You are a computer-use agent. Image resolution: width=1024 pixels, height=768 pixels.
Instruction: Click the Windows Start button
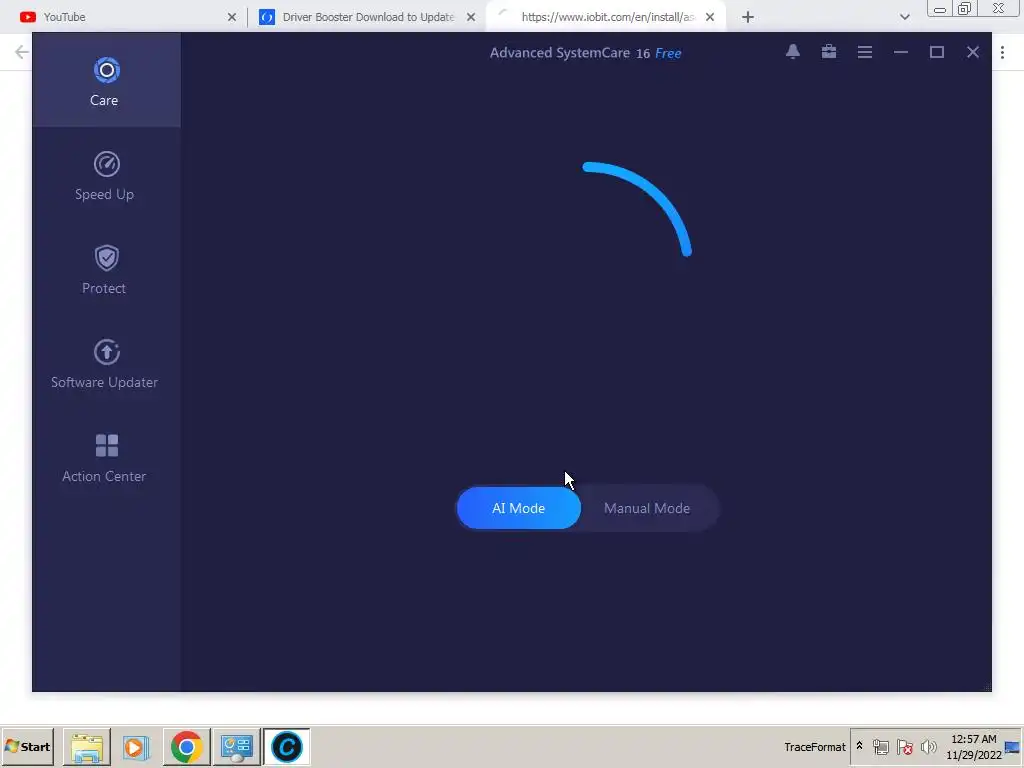(x=27, y=746)
